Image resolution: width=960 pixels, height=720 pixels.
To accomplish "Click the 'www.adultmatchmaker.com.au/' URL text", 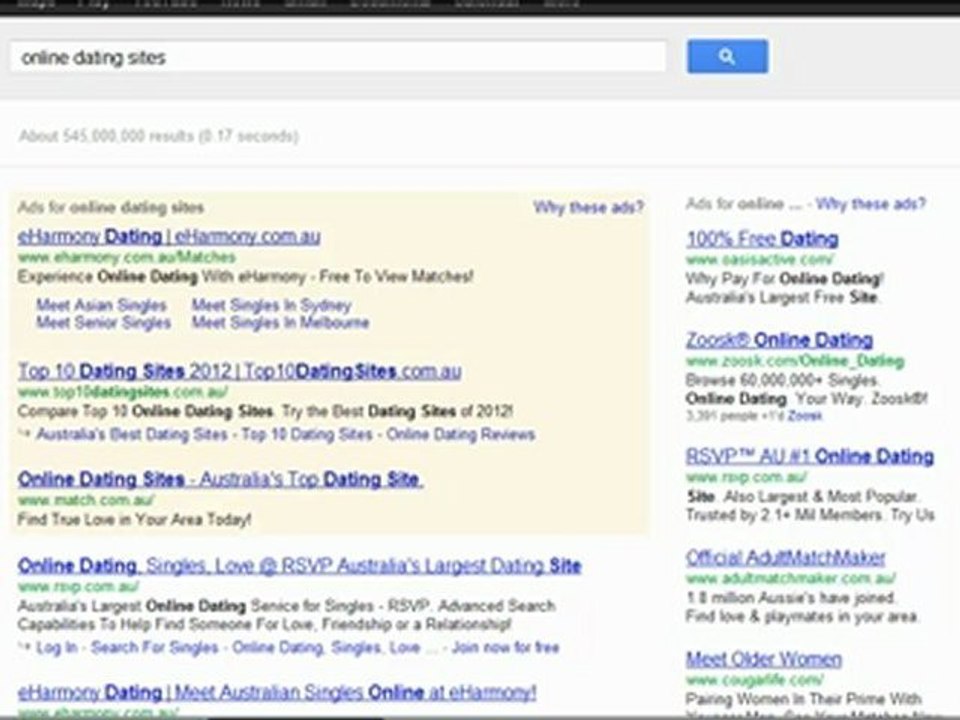I will tap(790, 579).
